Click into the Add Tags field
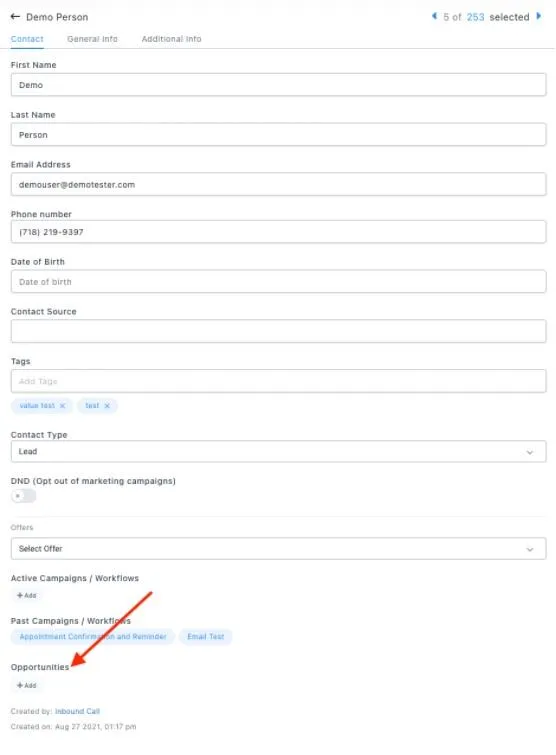 click(278, 381)
